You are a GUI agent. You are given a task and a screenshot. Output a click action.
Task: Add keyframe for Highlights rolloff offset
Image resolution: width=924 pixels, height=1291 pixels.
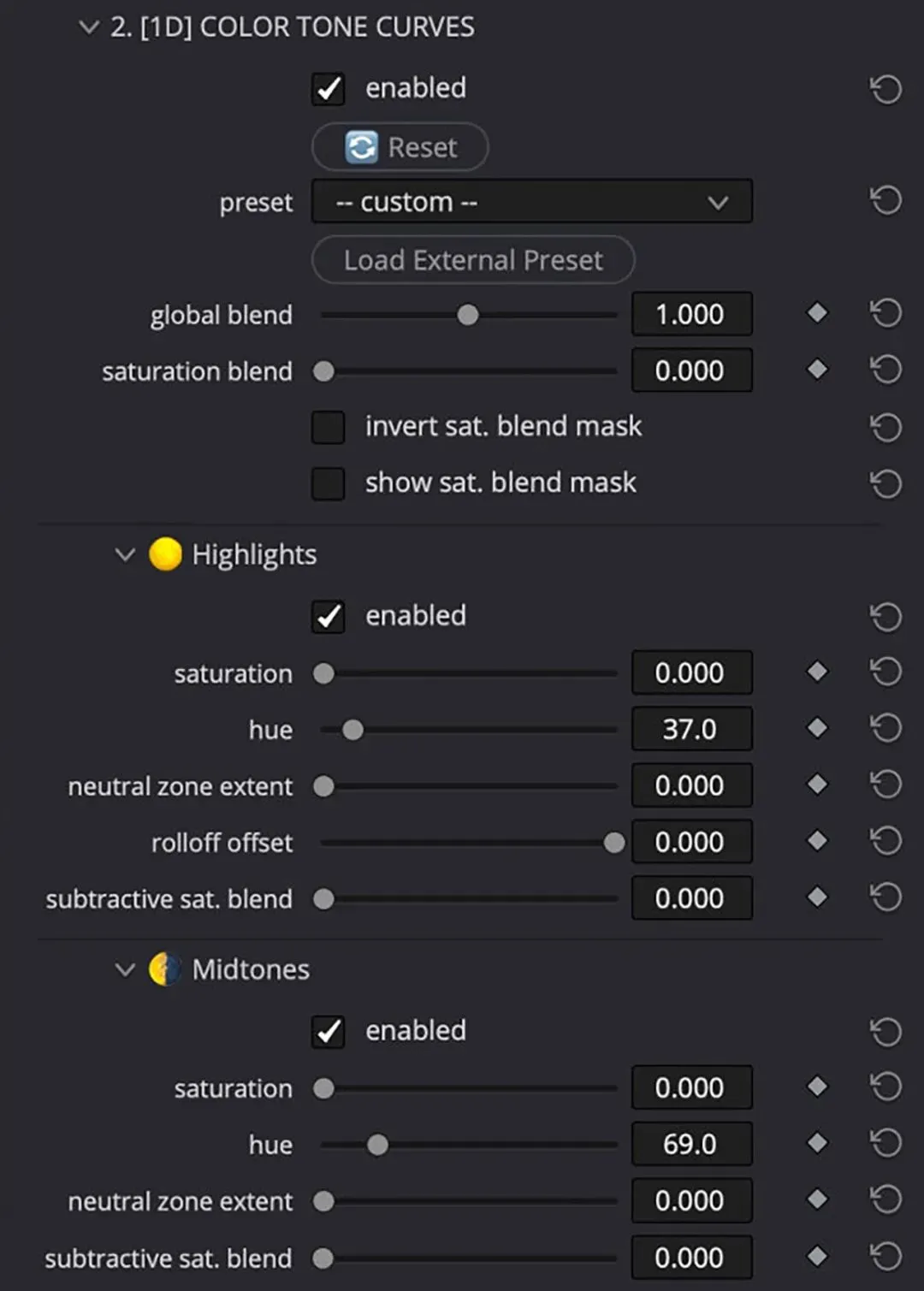tap(817, 842)
